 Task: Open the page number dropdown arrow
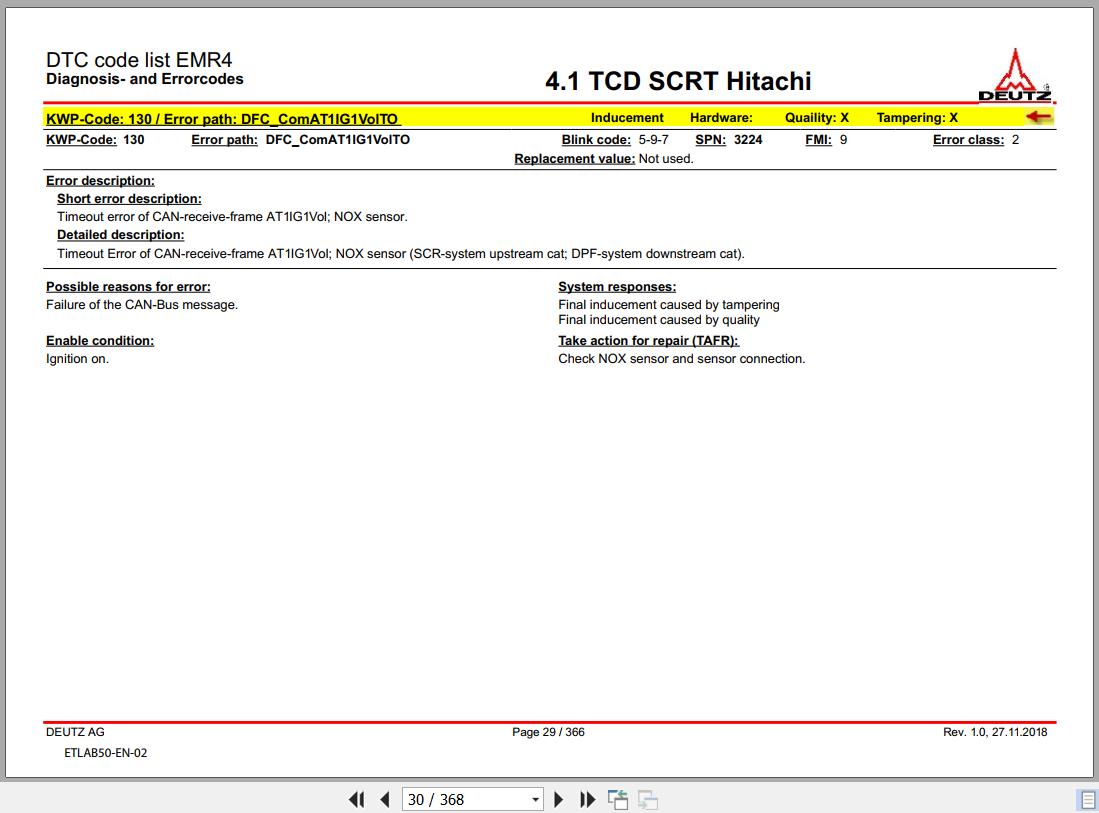pos(535,800)
